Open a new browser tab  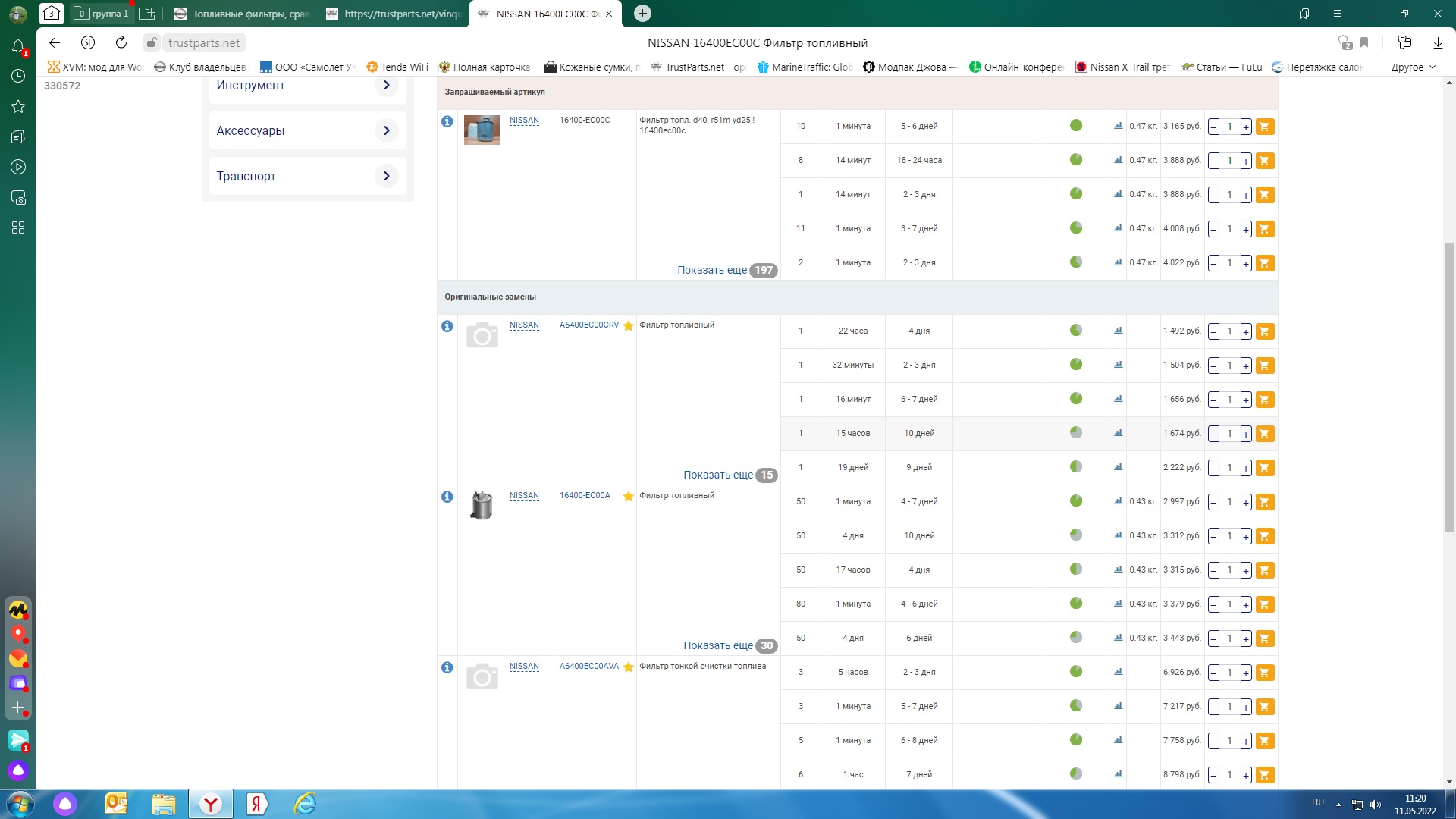coord(642,14)
